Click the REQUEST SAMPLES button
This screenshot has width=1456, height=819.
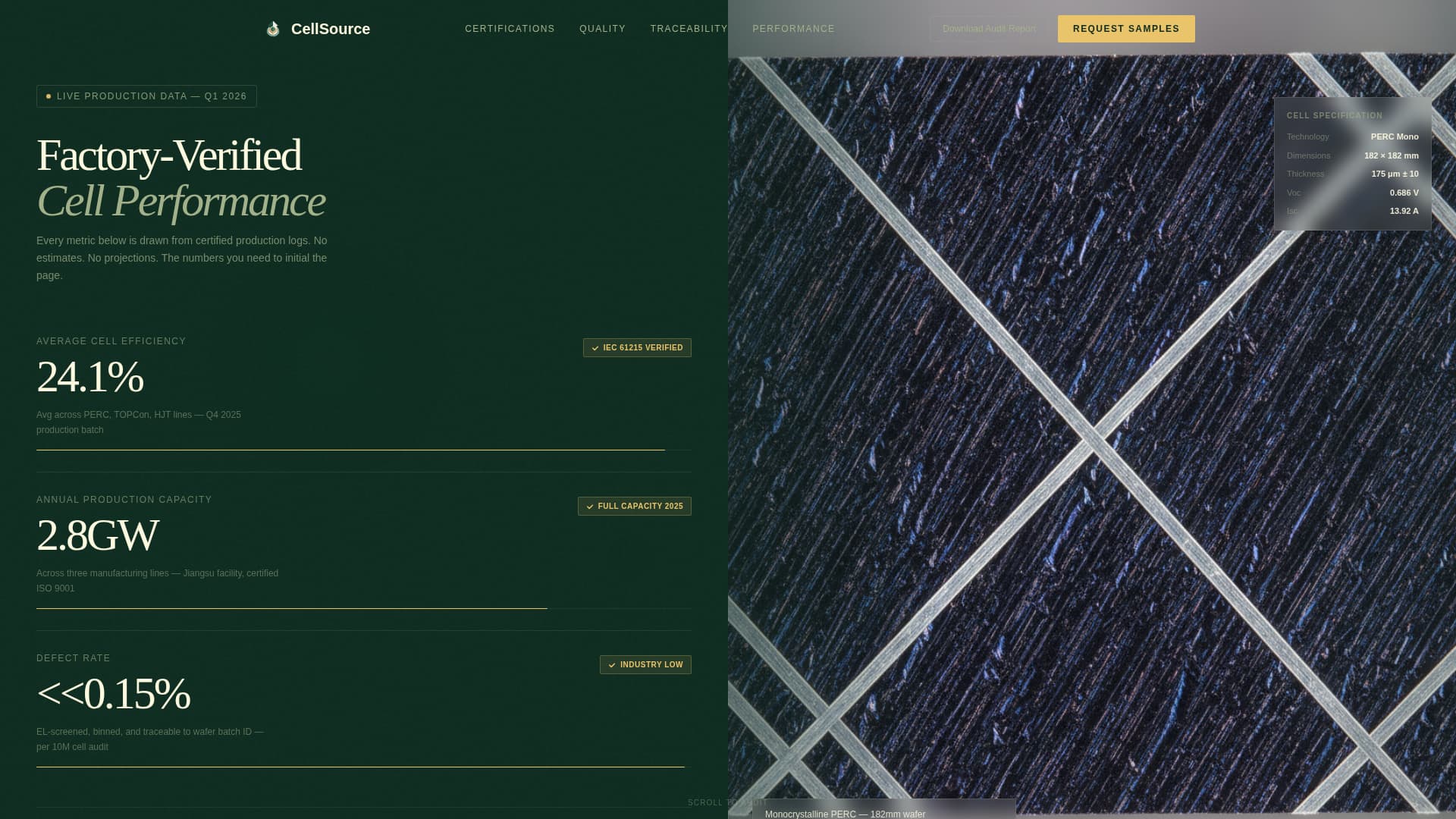pos(1125,28)
